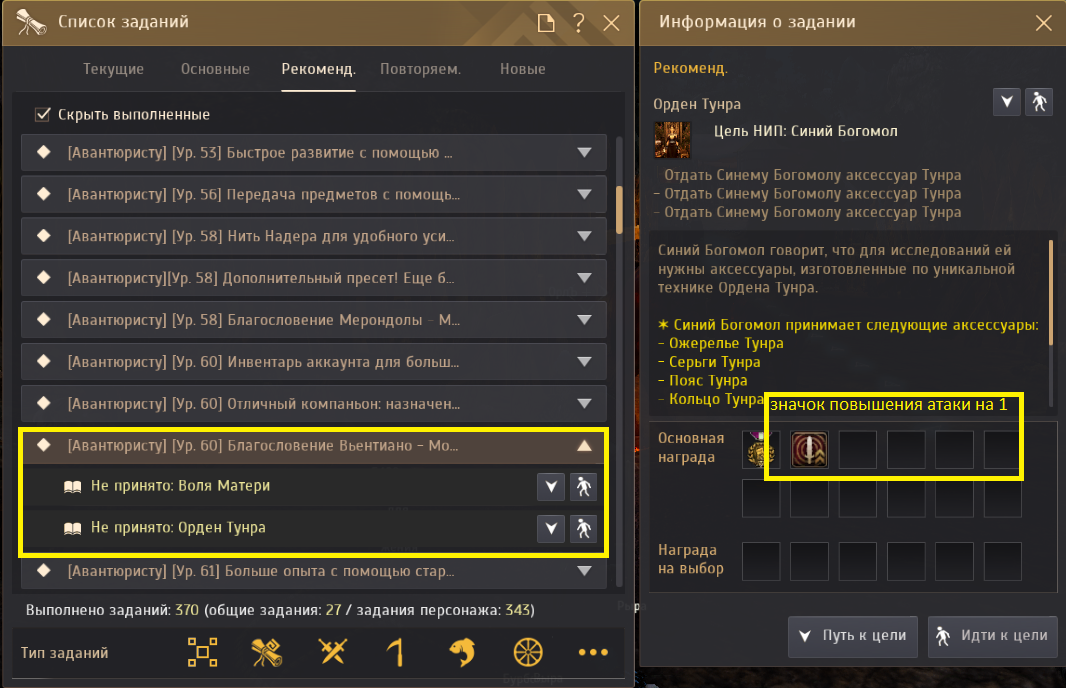Expand the Ур. 53 Быстрое развитие quest
1066x688 pixels.
coord(584,153)
